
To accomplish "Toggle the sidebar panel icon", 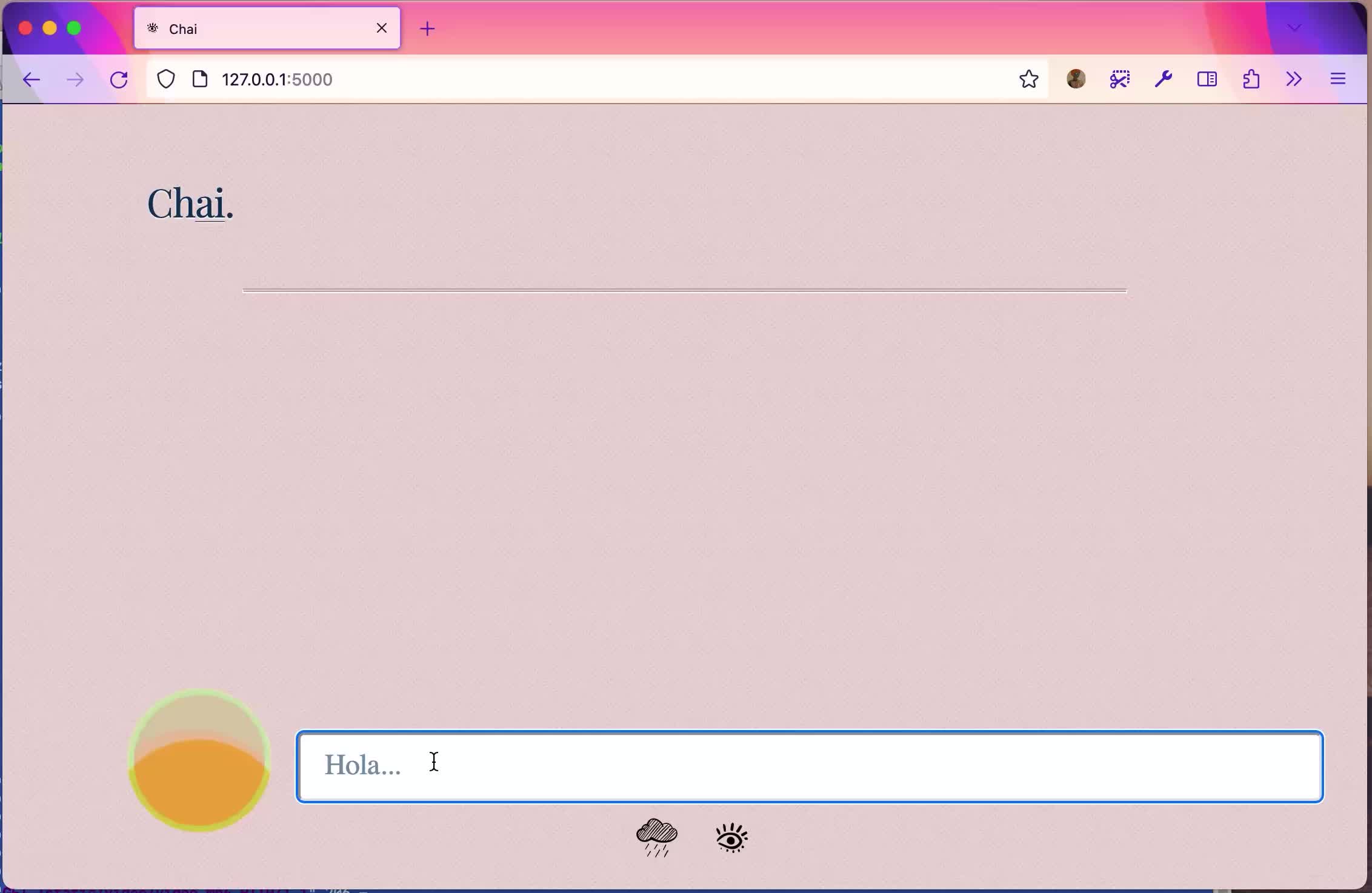I will pos(1207,79).
